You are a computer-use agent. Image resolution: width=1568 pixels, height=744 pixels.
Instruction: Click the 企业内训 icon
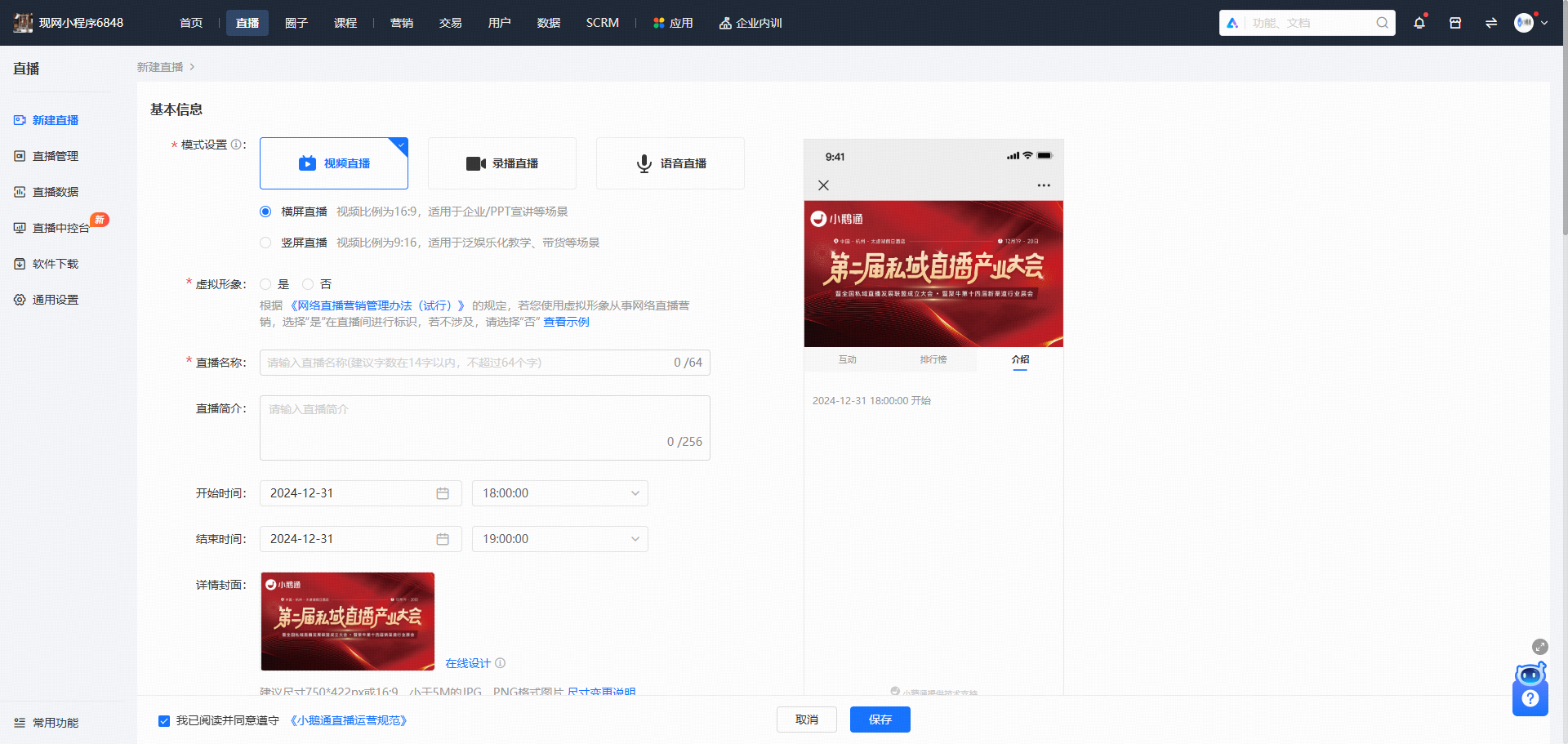pyautogui.click(x=725, y=23)
